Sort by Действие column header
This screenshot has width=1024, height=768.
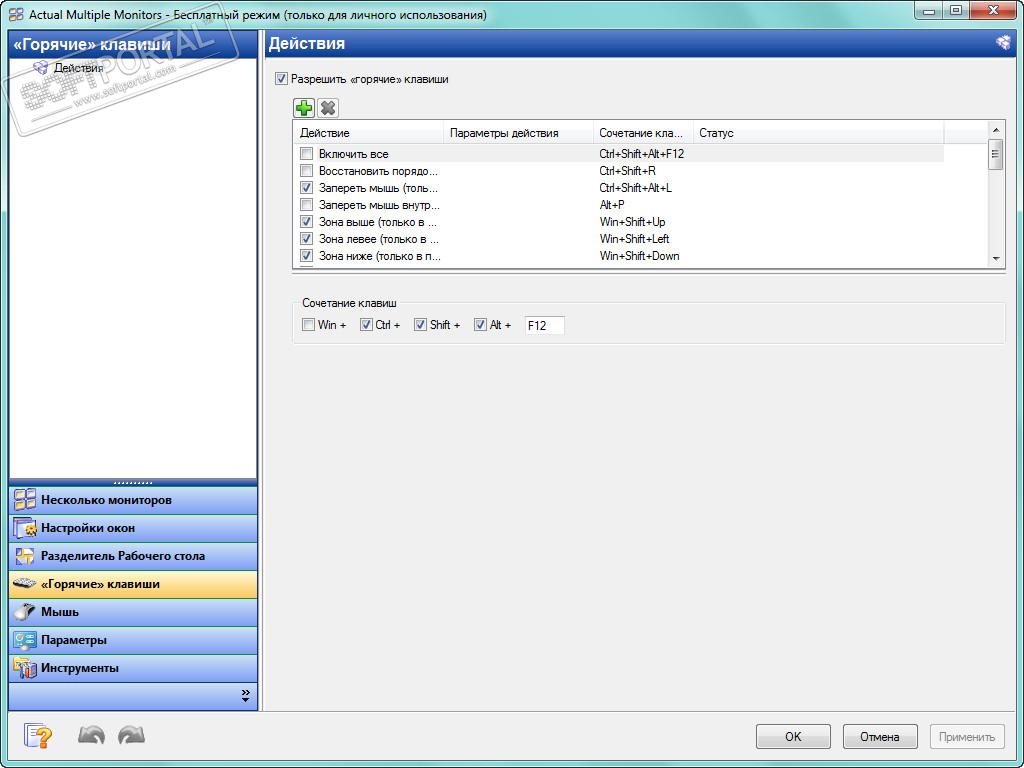click(x=368, y=133)
